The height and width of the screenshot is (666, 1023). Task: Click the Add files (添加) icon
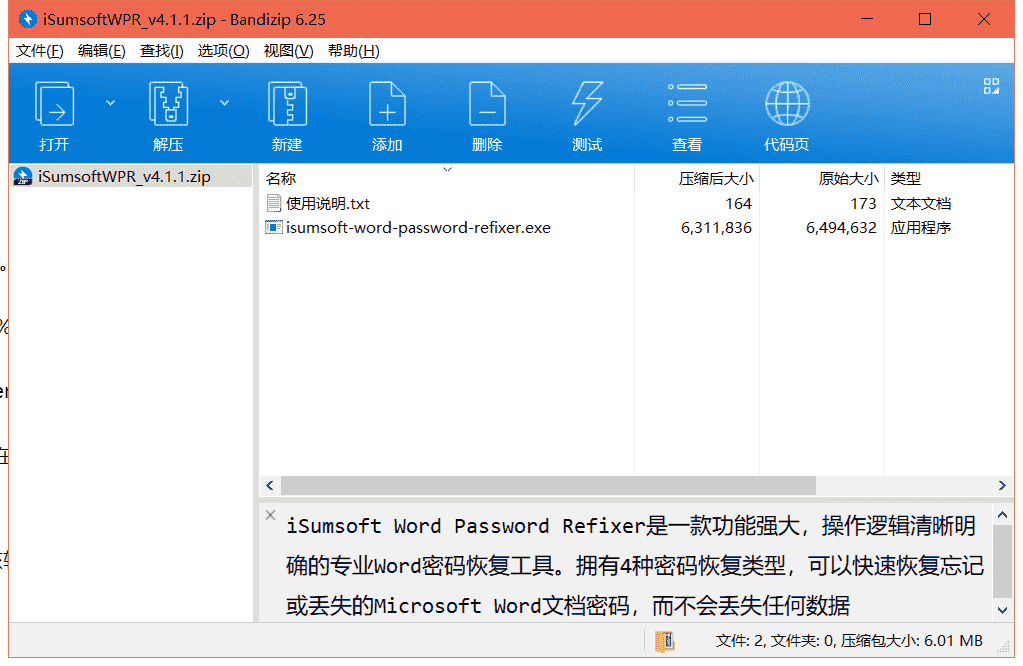click(x=387, y=104)
